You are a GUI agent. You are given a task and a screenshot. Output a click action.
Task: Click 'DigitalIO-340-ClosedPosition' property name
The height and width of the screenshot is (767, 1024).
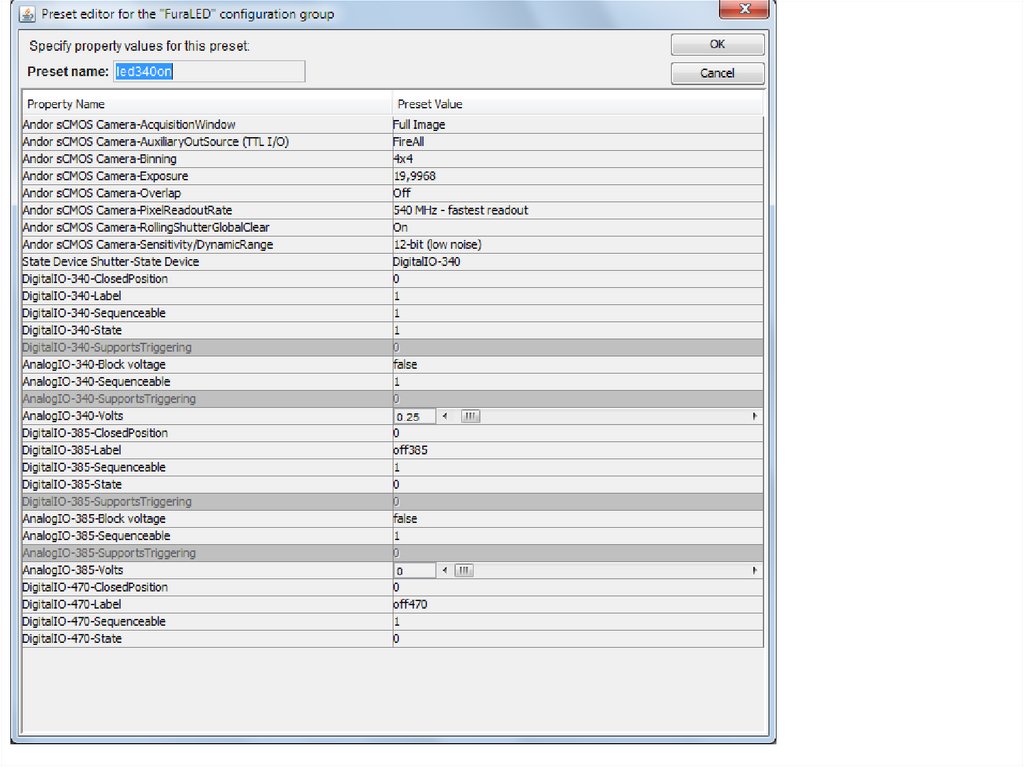coord(95,278)
